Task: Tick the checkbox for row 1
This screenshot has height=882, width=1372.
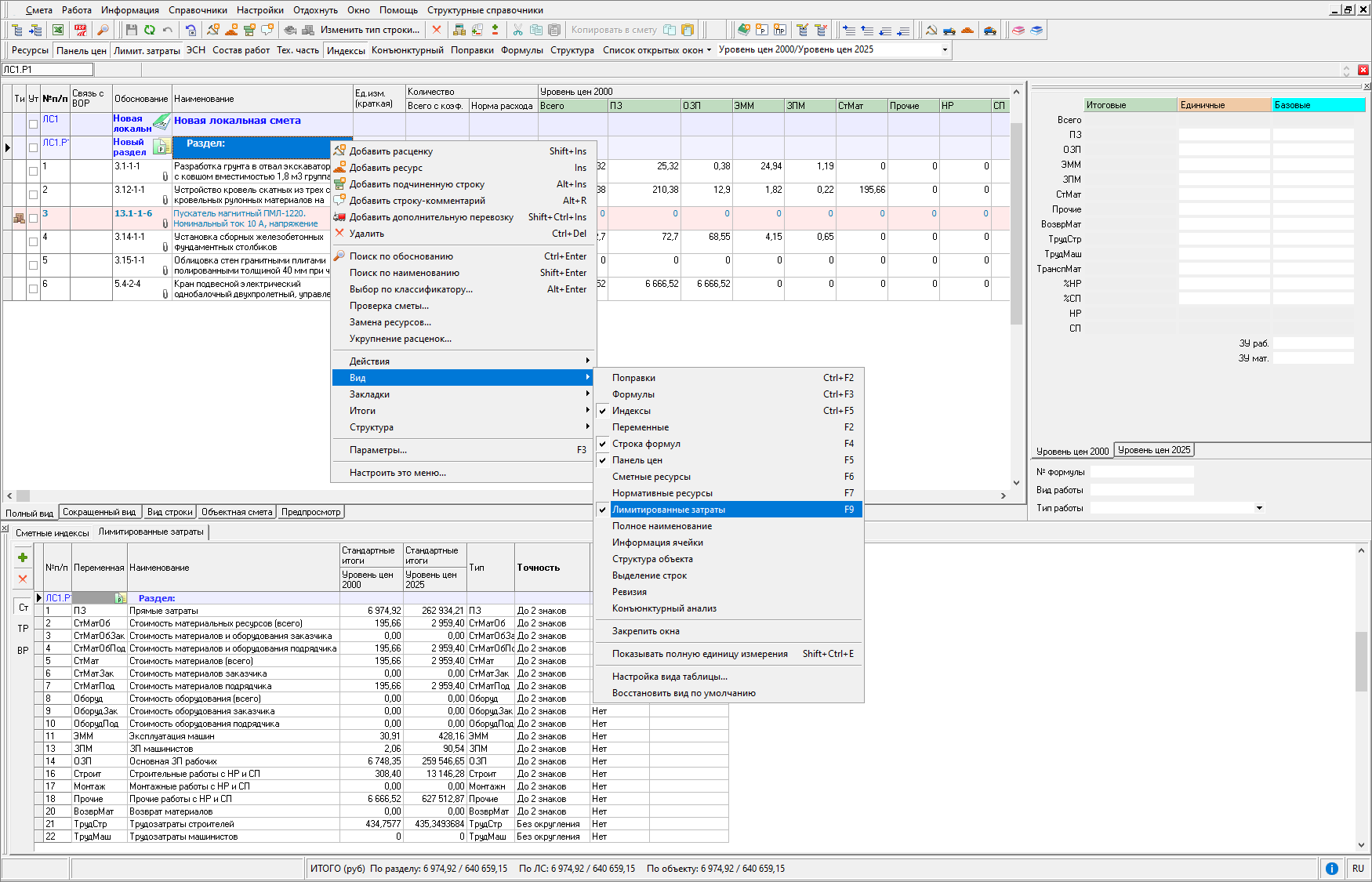Action: (x=33, y=171)
